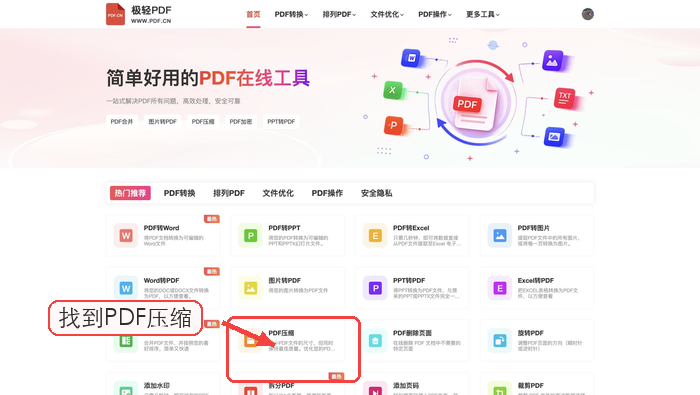The height and width of the screenshot is (395, 700).
Task: Go to the 首页 nav item
Action: tap(253, 14)
